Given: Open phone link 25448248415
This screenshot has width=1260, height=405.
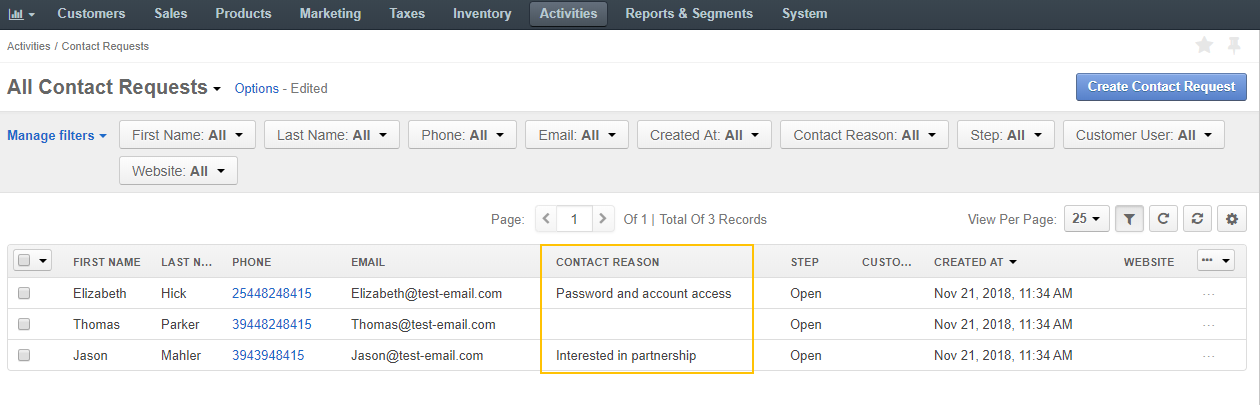Looking at the screenshot, I should pos(271,294).
